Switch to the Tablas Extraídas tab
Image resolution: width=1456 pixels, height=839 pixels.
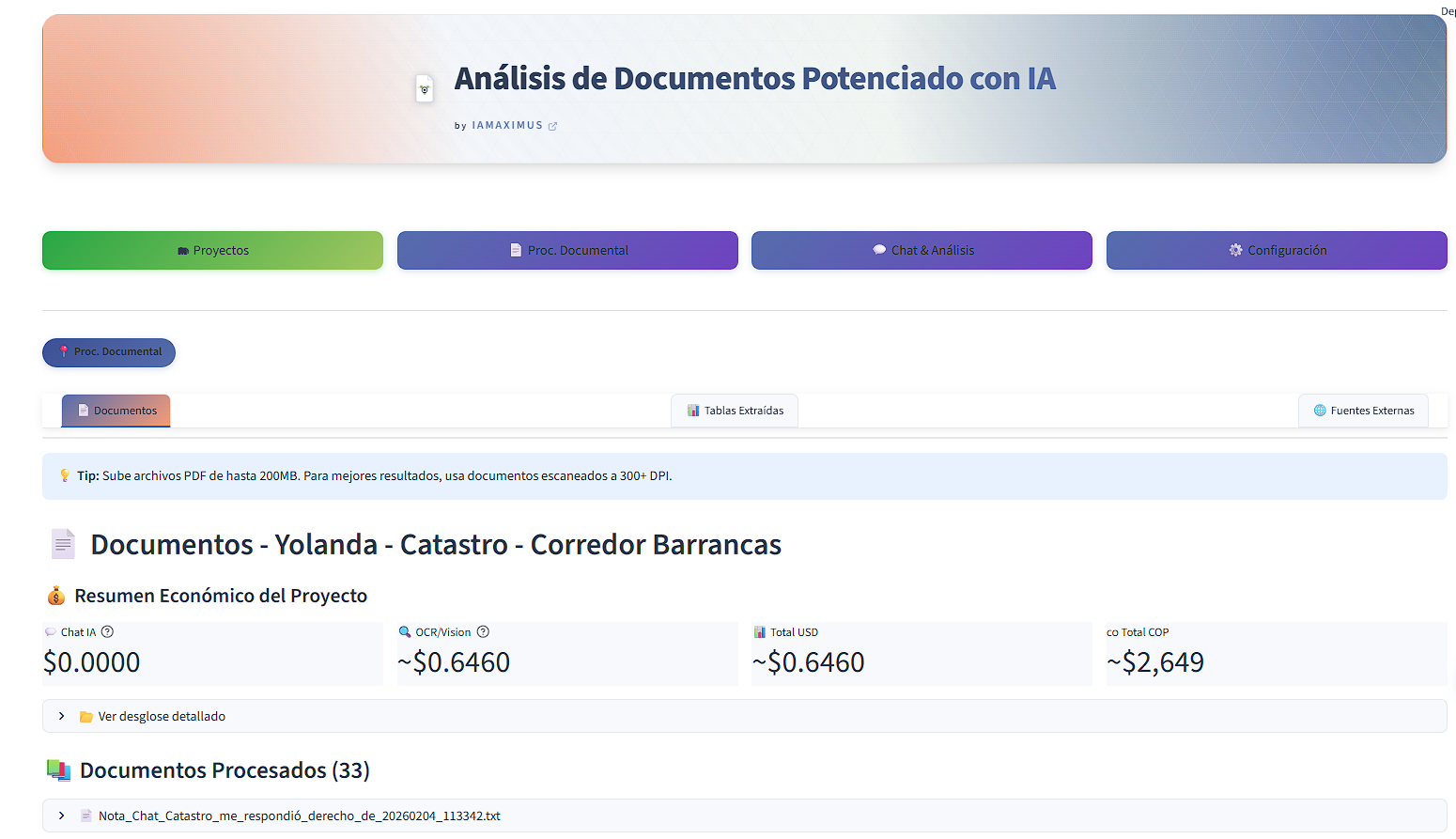[735, 411]
